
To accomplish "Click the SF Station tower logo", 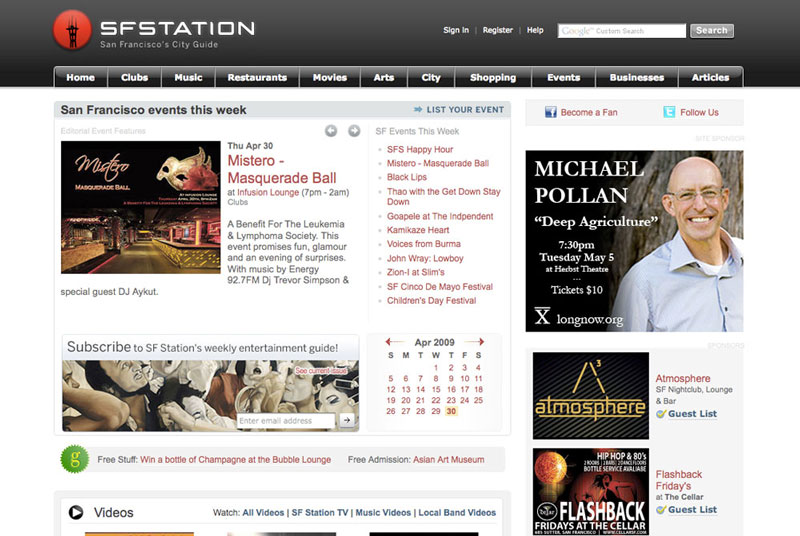I will point(72,30).
